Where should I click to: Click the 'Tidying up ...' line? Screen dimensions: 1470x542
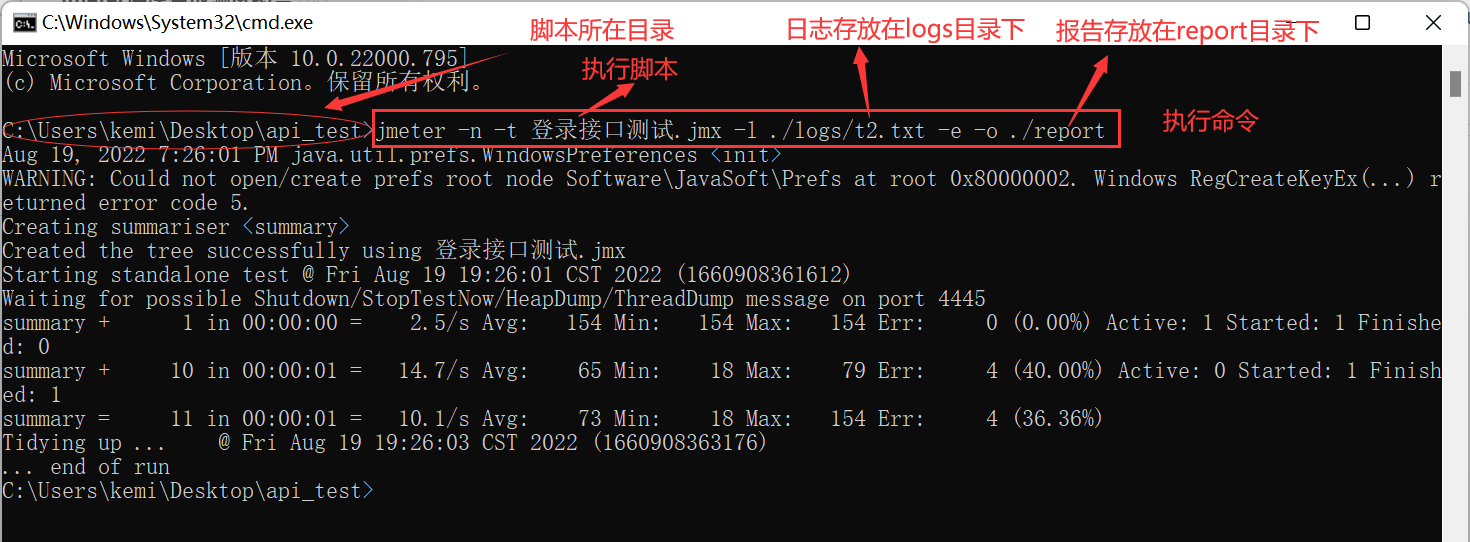point(385,443)
